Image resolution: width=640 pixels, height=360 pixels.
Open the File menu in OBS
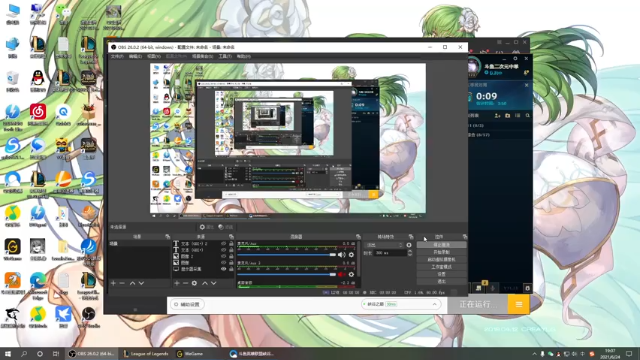[x=117, y=56]
